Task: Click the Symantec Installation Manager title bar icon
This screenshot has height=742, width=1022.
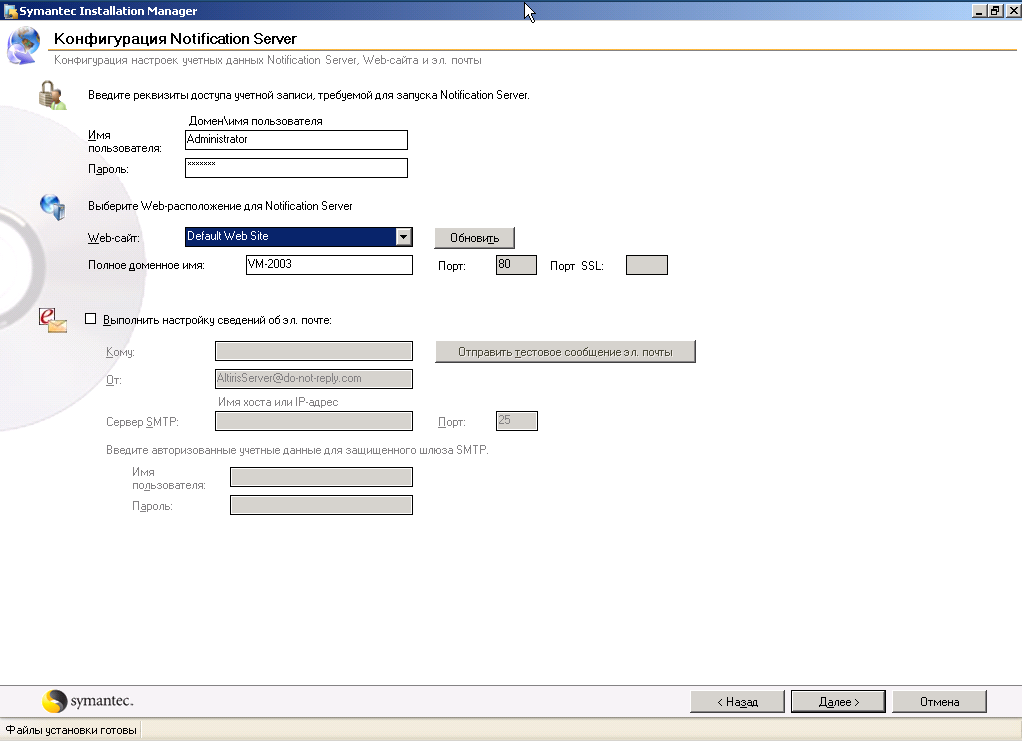Action: click(10, 10)
